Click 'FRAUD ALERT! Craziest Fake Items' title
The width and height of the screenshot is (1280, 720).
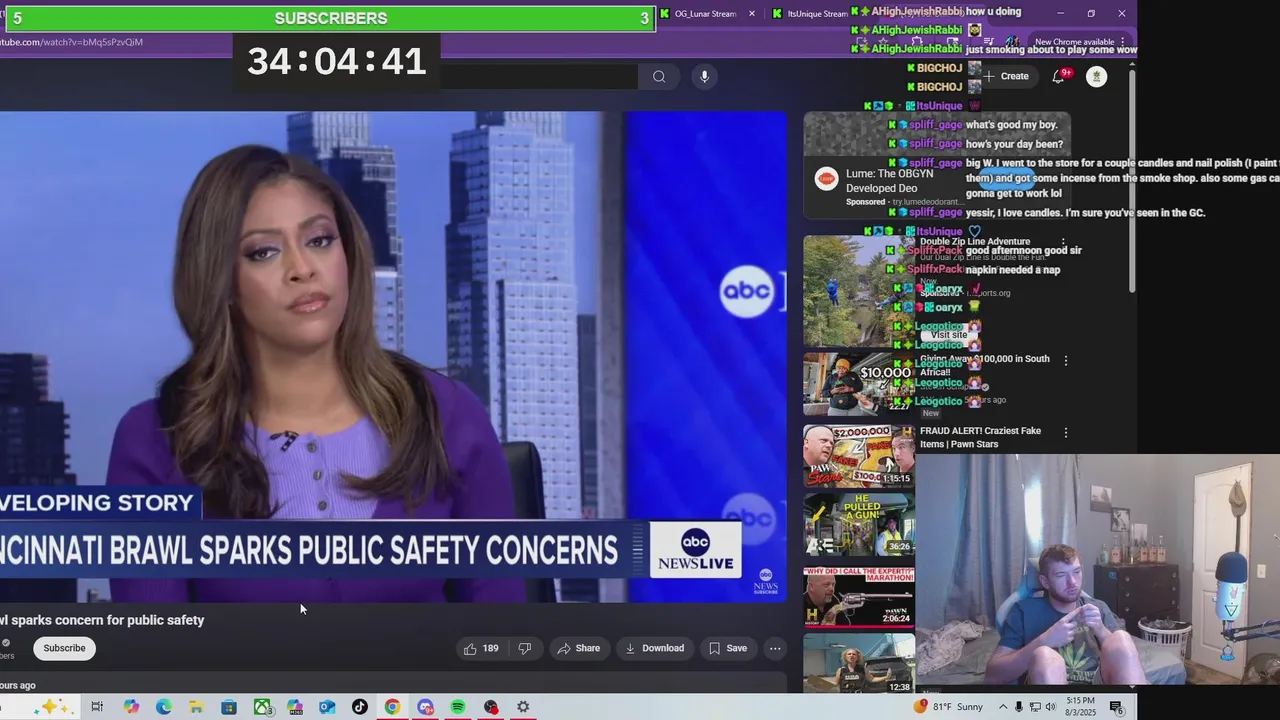click(x=980, y=437)
